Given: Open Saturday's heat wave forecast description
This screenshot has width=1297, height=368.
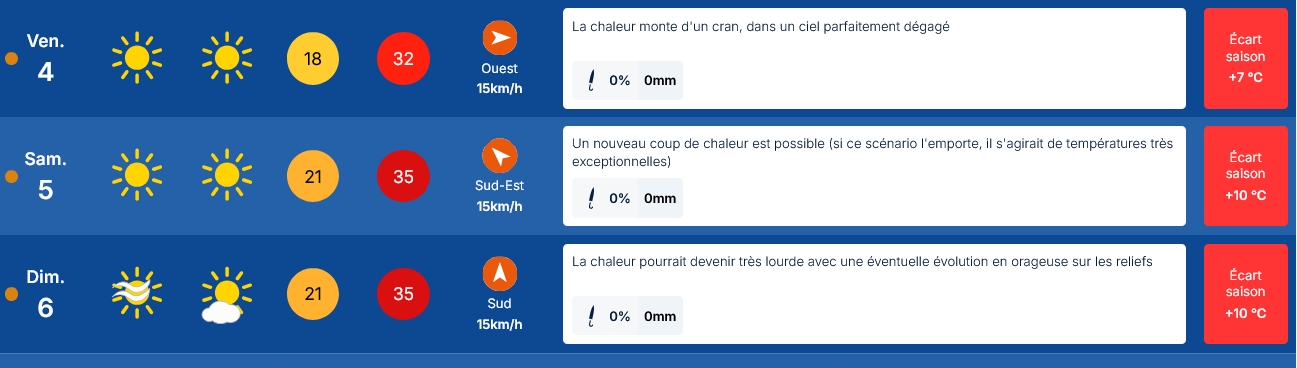Looking at the screenshot, I should click(872, 152).
